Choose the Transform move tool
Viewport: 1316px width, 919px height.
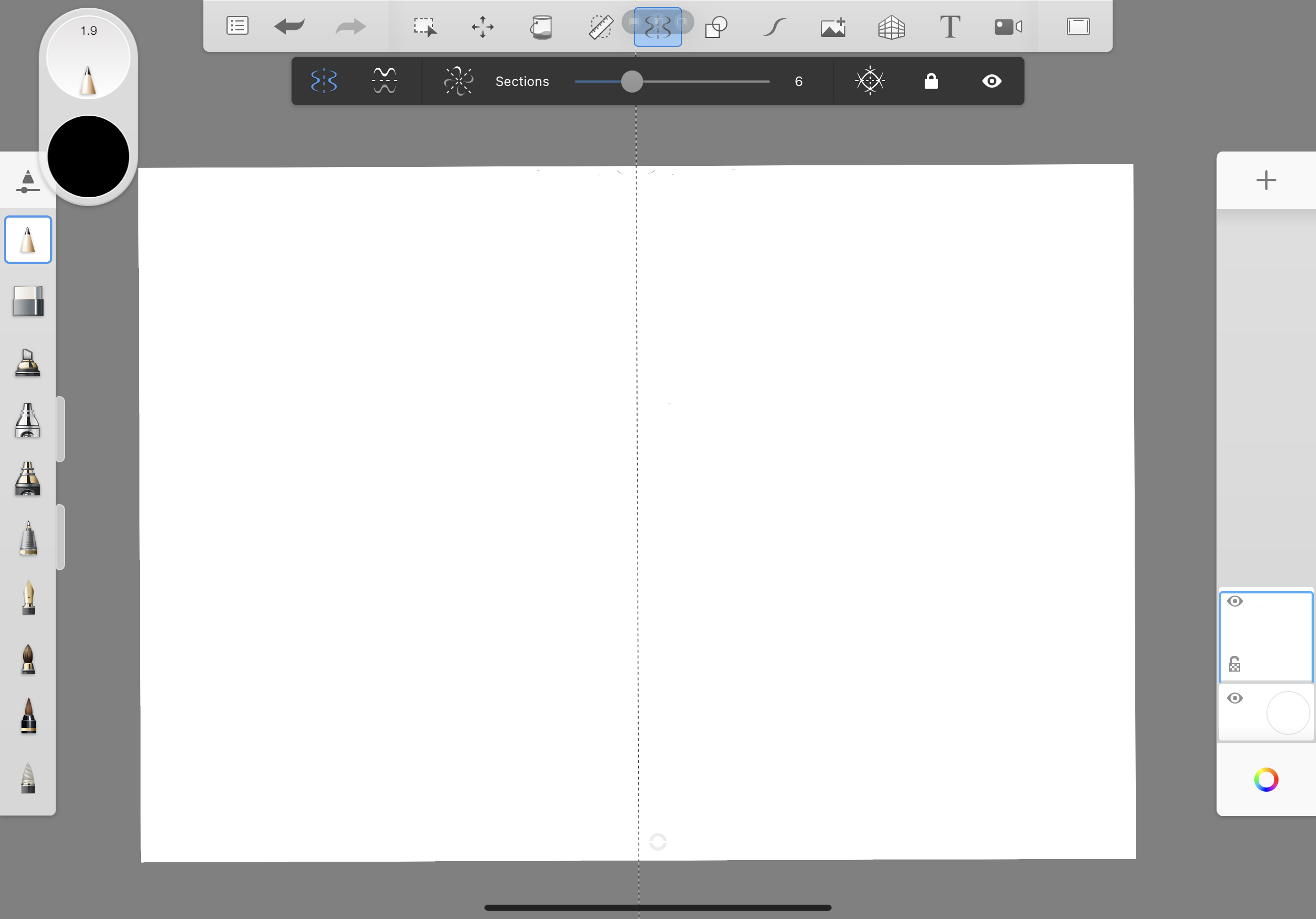tap(482, 27)
